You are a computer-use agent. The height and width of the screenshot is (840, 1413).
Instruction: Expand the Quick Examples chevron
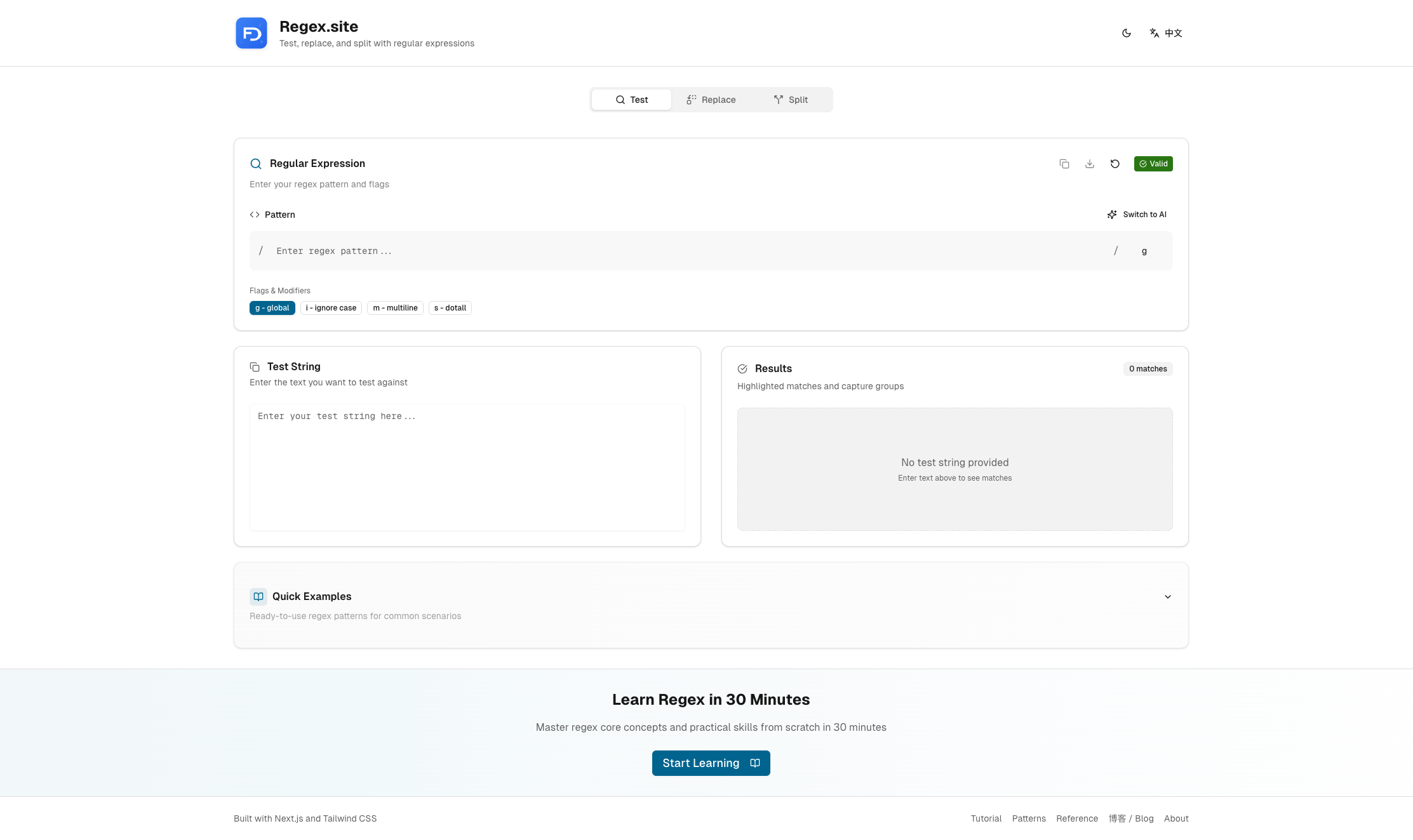[x=1167, y=597]
